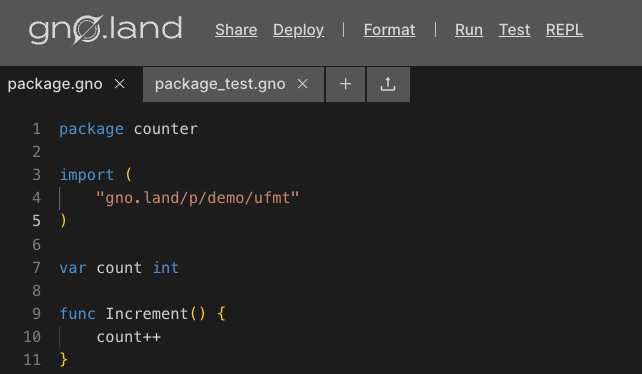The image size is (642, 374).
Task: Click the opening brace on line 9
Action: point(222,314)
